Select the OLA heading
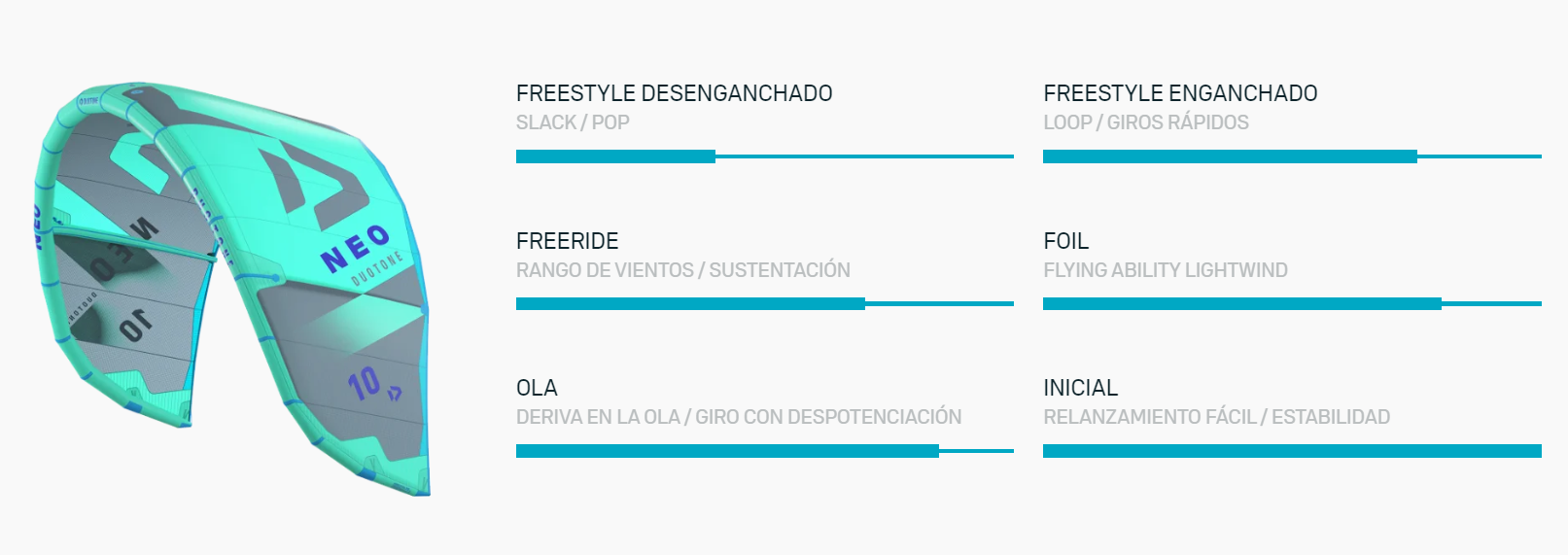This screenshot has width=1568, height=555. tap(537, 388)
